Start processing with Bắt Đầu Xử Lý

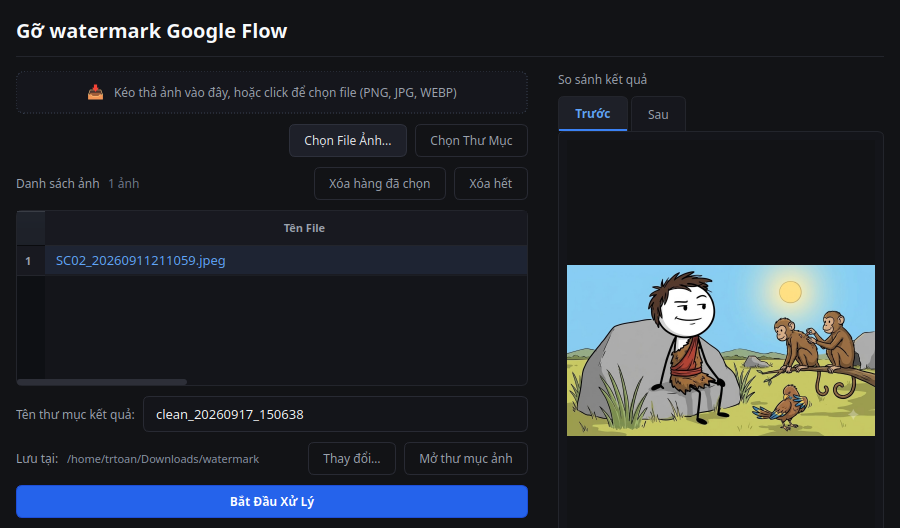(x=271, y=502)
